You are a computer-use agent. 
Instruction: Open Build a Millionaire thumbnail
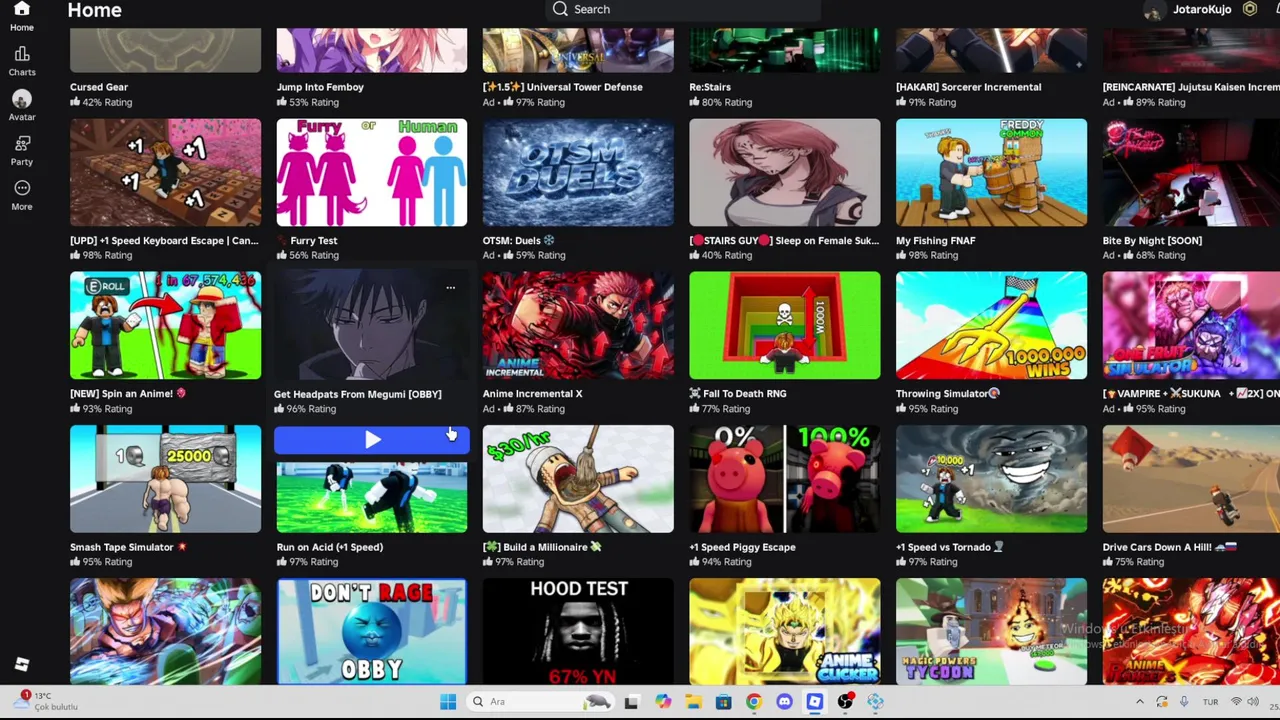[x=578, y=479]
